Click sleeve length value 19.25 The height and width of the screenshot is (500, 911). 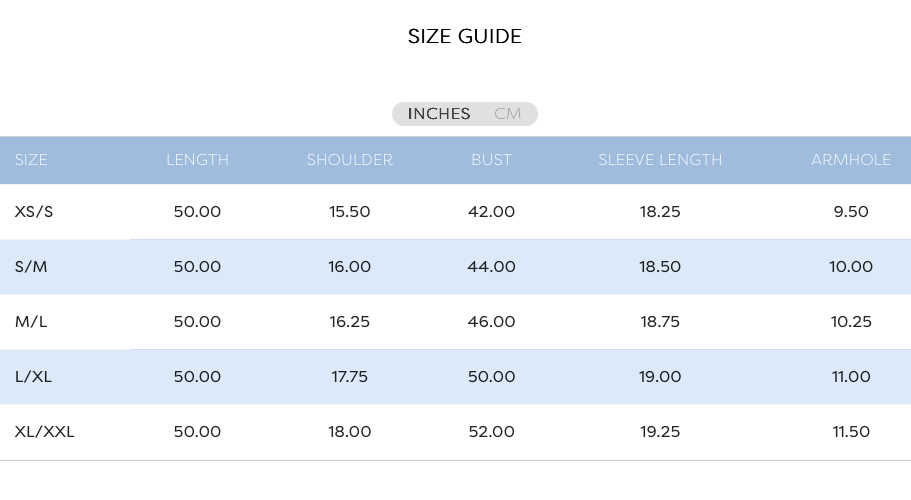click(x=660, y=432)
